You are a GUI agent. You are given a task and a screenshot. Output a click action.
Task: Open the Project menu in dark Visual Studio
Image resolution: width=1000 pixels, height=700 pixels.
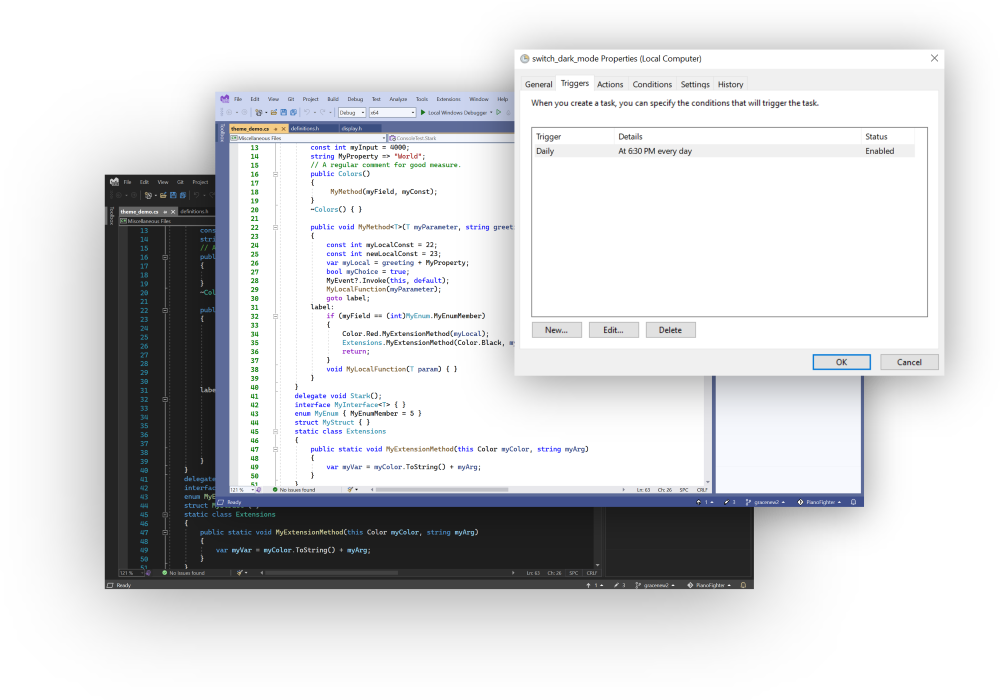200,182
